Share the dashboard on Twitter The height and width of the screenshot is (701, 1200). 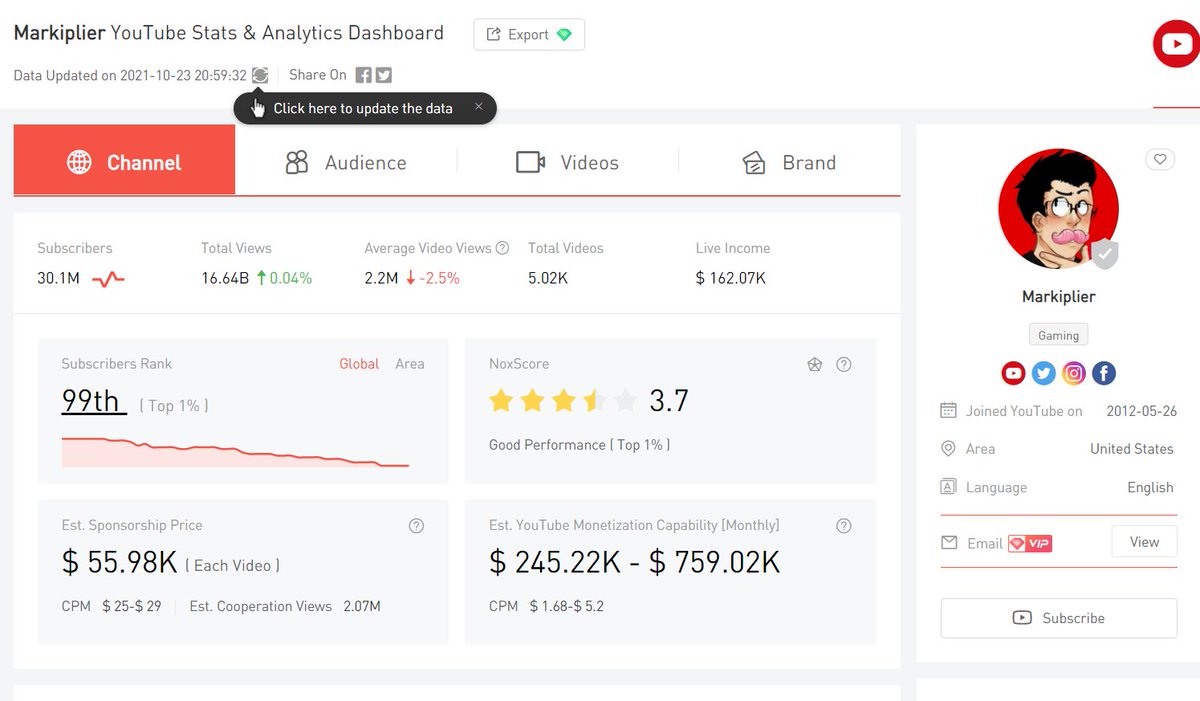tap(384, 75)
